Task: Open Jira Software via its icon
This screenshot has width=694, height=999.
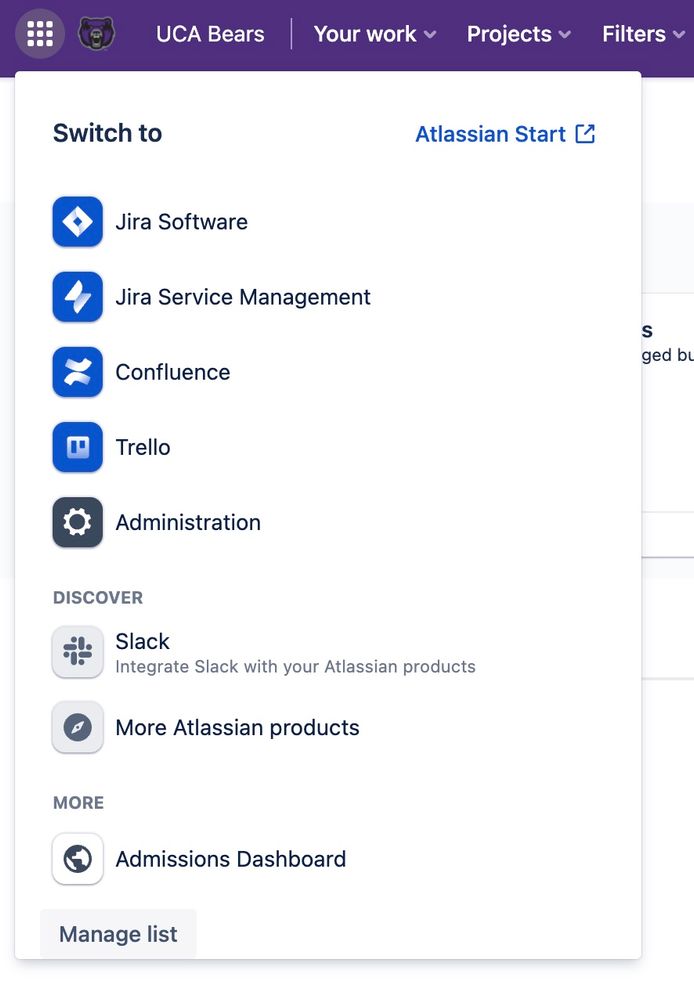Action: point(78,222)
